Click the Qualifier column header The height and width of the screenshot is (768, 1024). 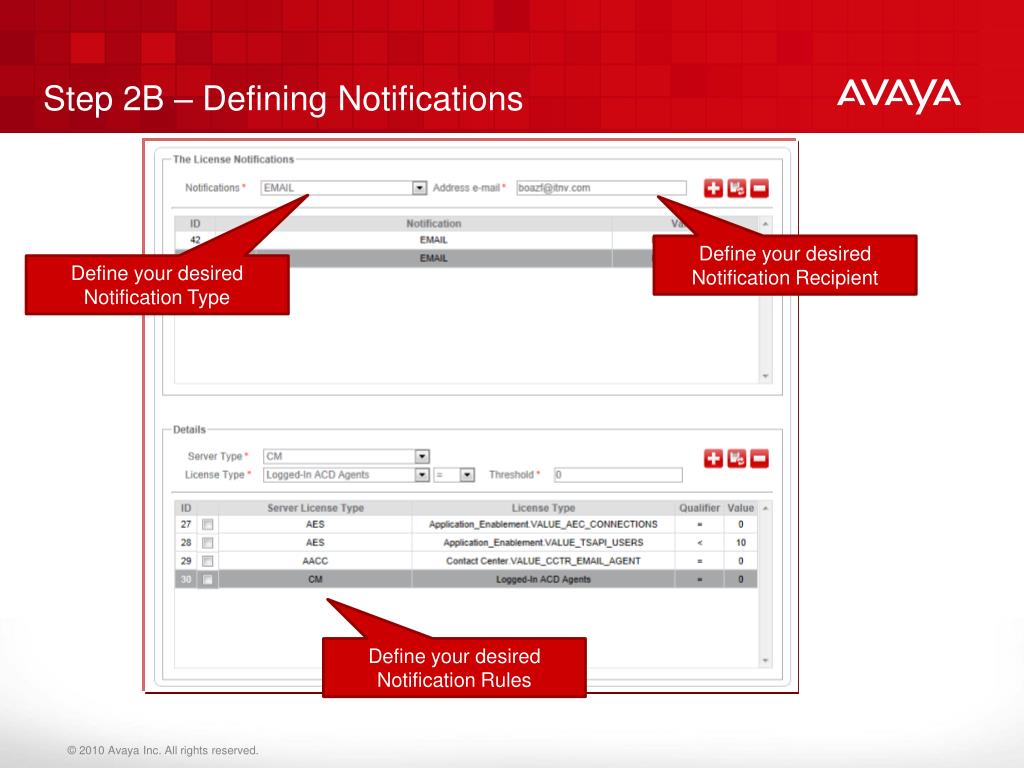[699, 507]
